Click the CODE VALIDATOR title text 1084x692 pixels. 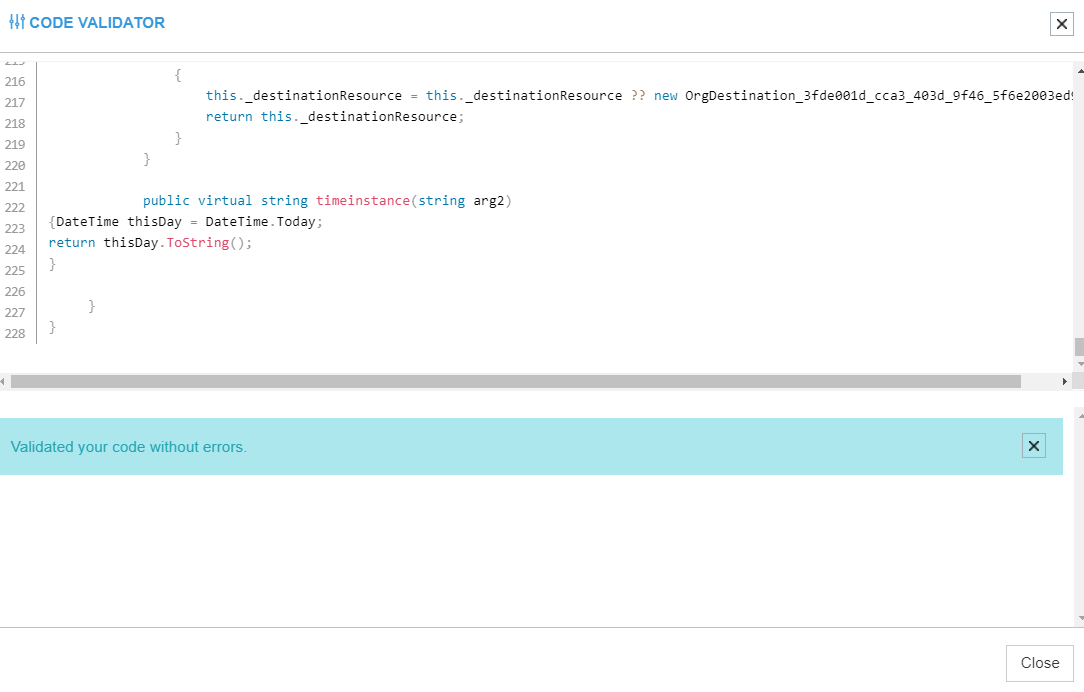coord(97,22)
